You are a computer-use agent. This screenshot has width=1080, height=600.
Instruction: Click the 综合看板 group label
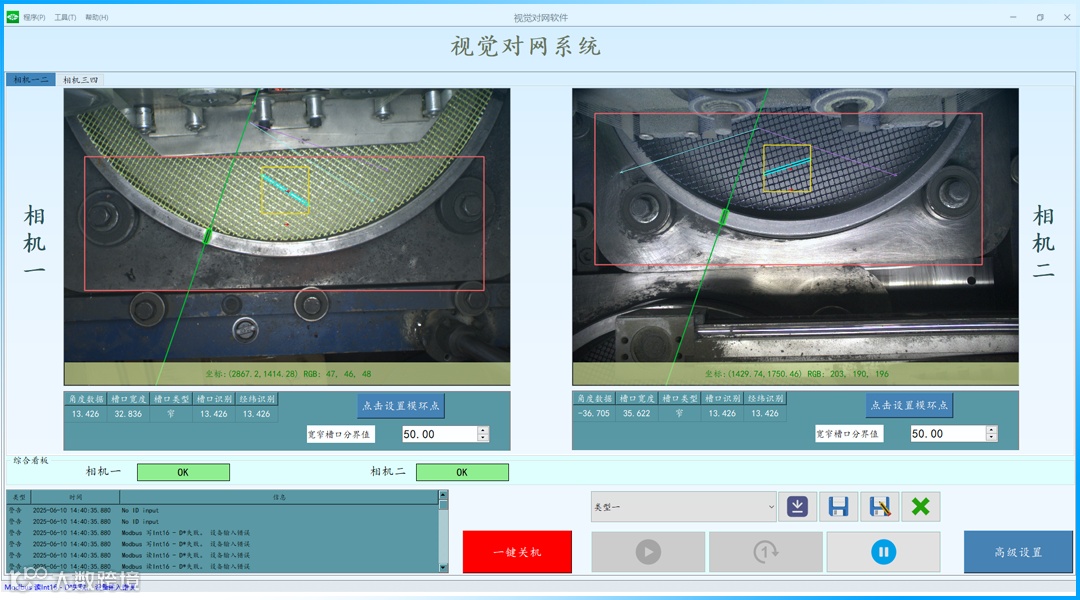coord(31,460)
